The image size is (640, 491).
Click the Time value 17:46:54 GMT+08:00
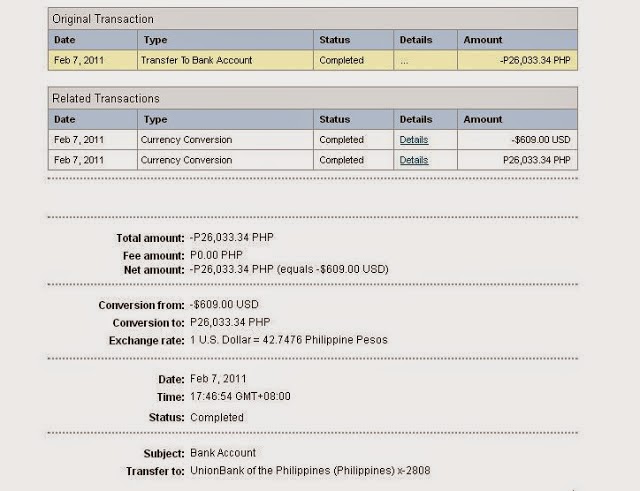click(240, 397)
